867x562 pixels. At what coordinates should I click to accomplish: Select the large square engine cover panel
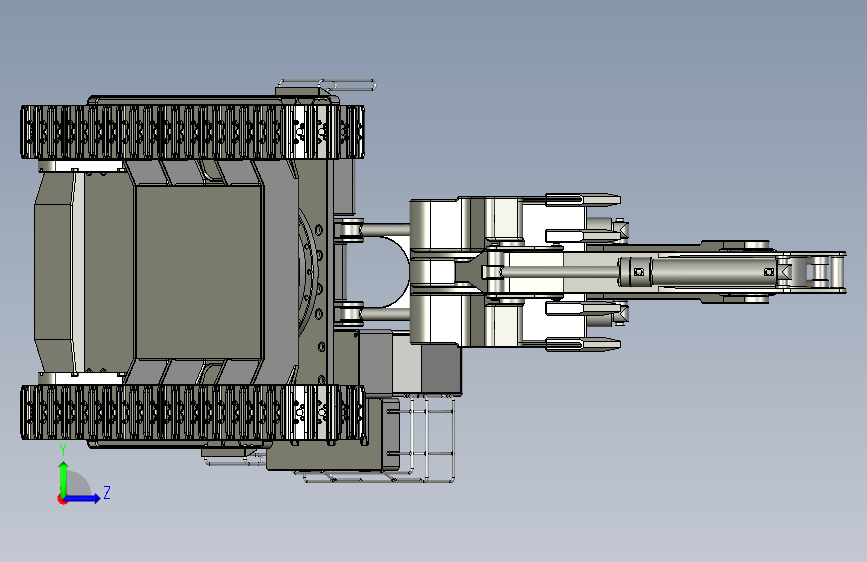[x=199, y=272]
